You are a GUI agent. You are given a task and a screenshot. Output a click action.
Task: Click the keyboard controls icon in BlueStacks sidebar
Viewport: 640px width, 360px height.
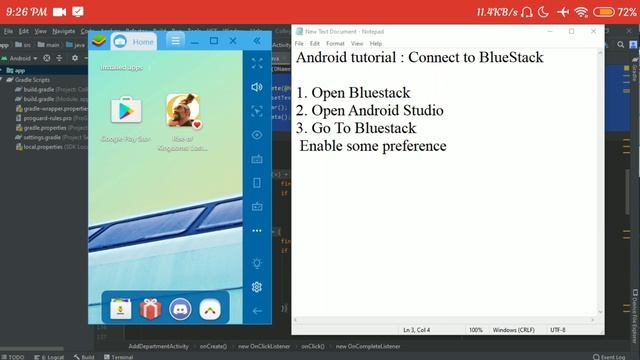pos(257,159)
